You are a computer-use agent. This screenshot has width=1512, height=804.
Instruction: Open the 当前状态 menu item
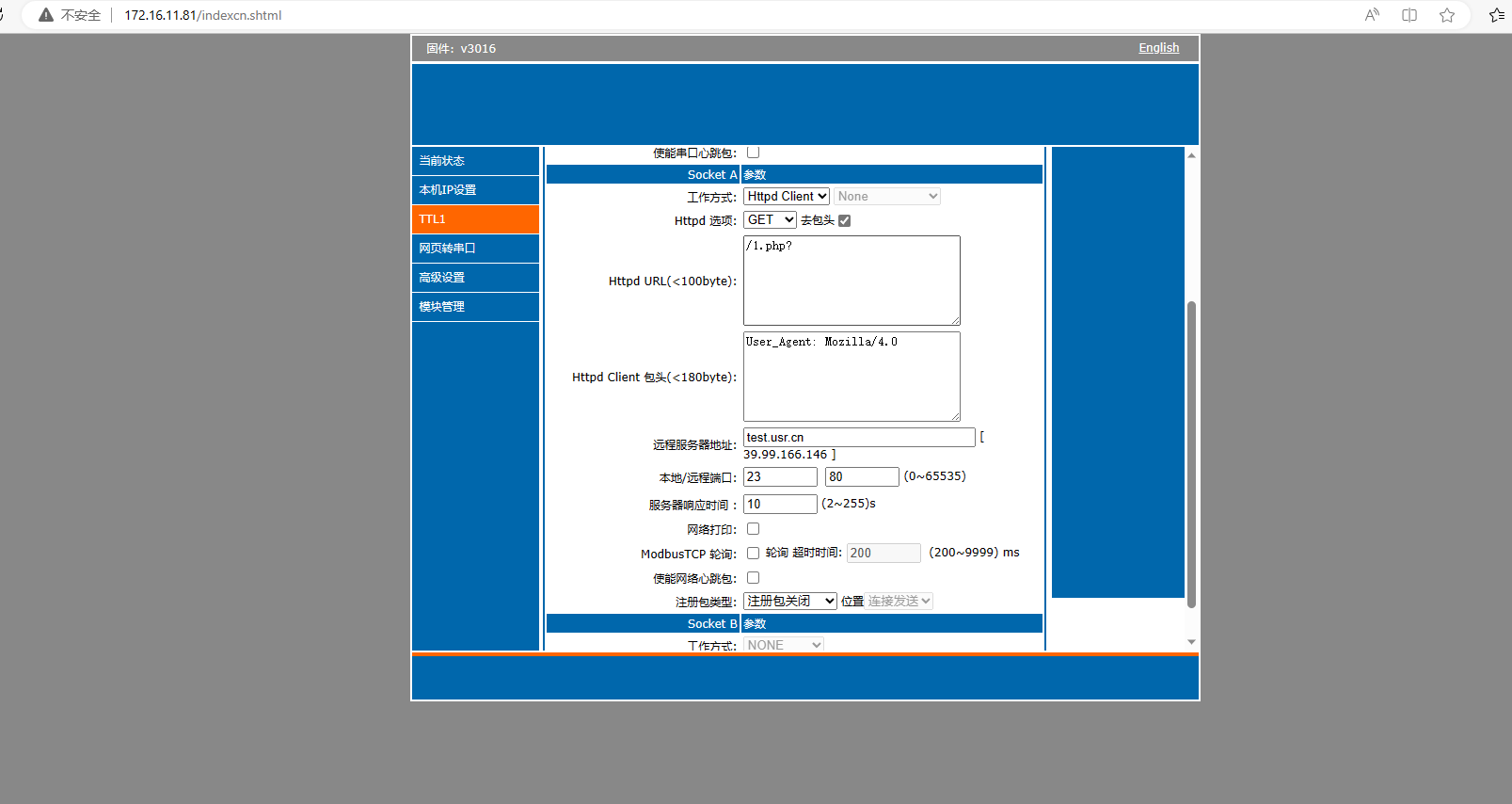[475, 161]
